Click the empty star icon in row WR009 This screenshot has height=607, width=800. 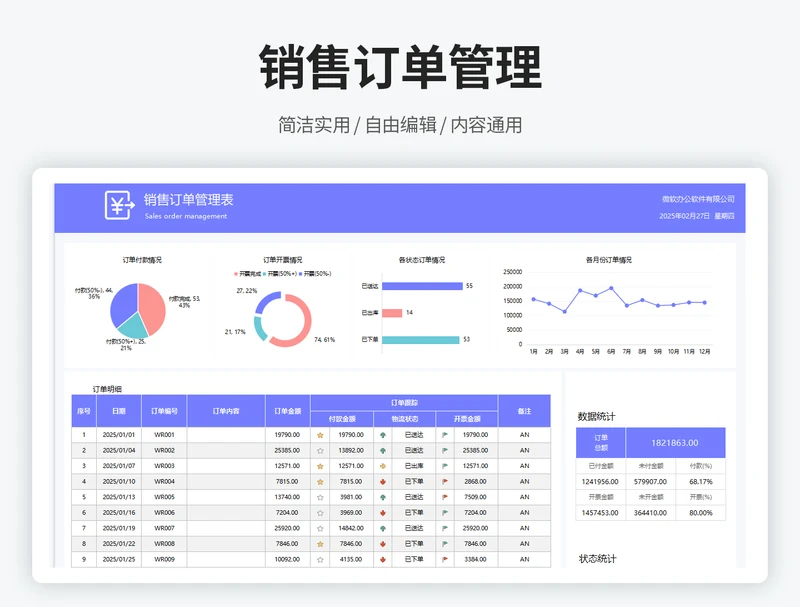coord(320,560)
